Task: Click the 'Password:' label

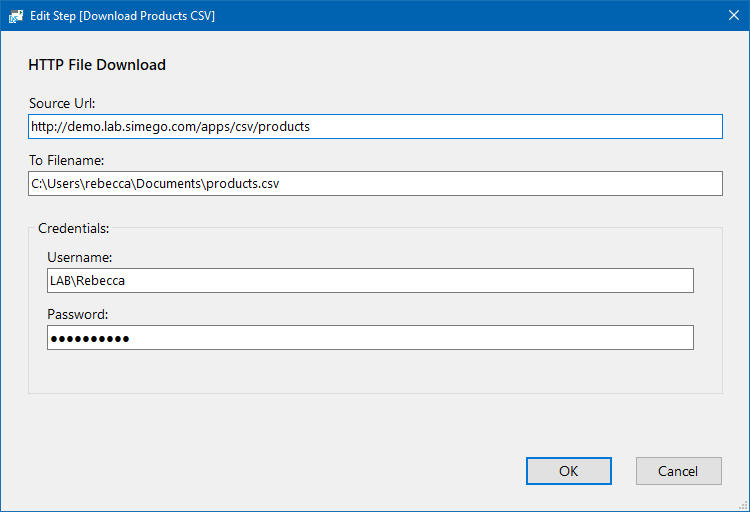Action: [77, 314]
